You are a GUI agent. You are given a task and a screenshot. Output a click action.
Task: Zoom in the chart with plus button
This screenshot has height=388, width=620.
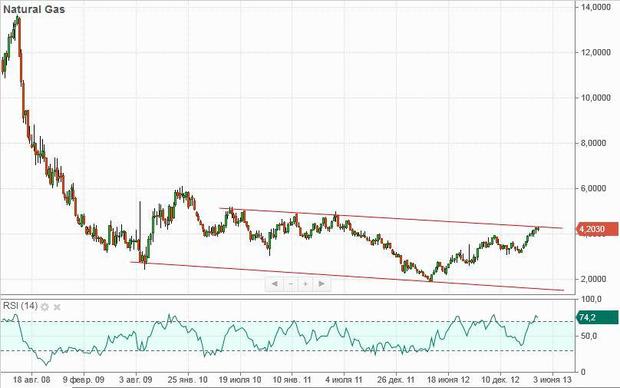pos(306,284)
